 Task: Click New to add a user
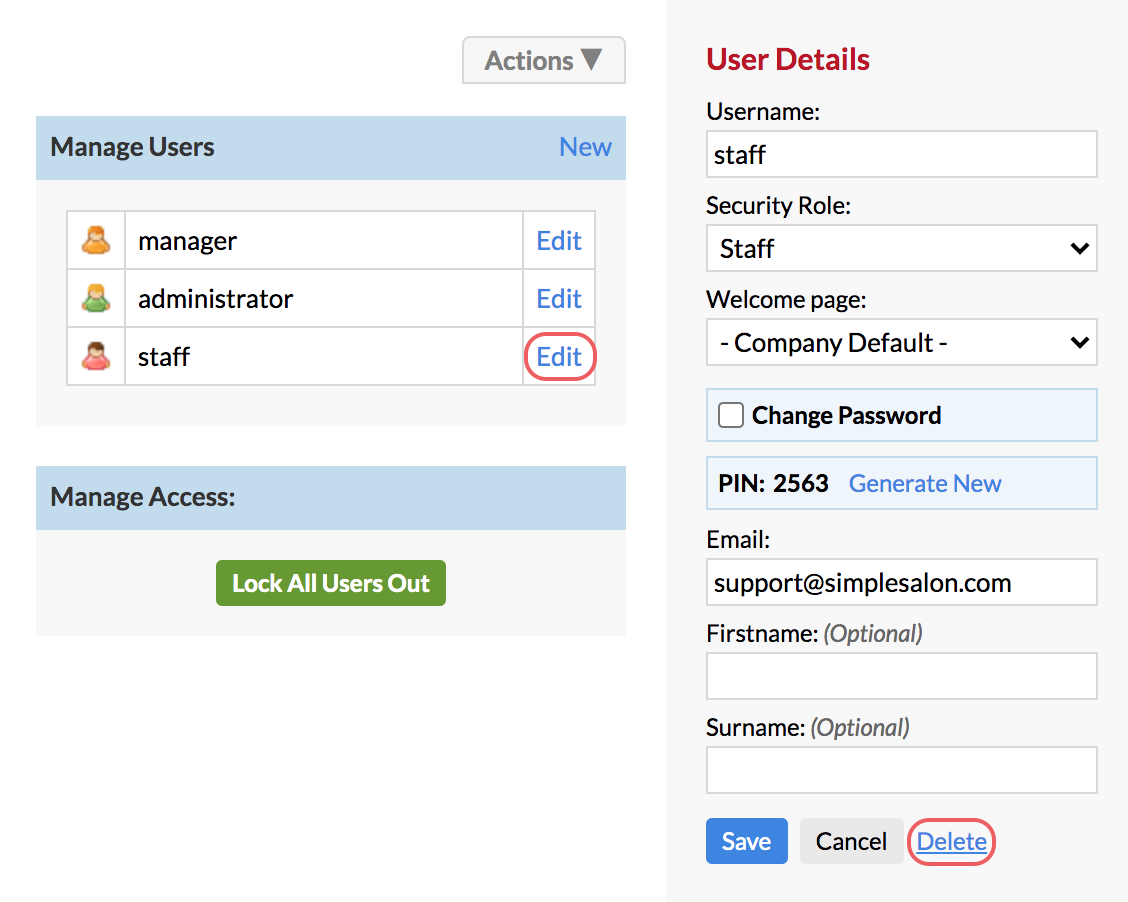[585, 147]
